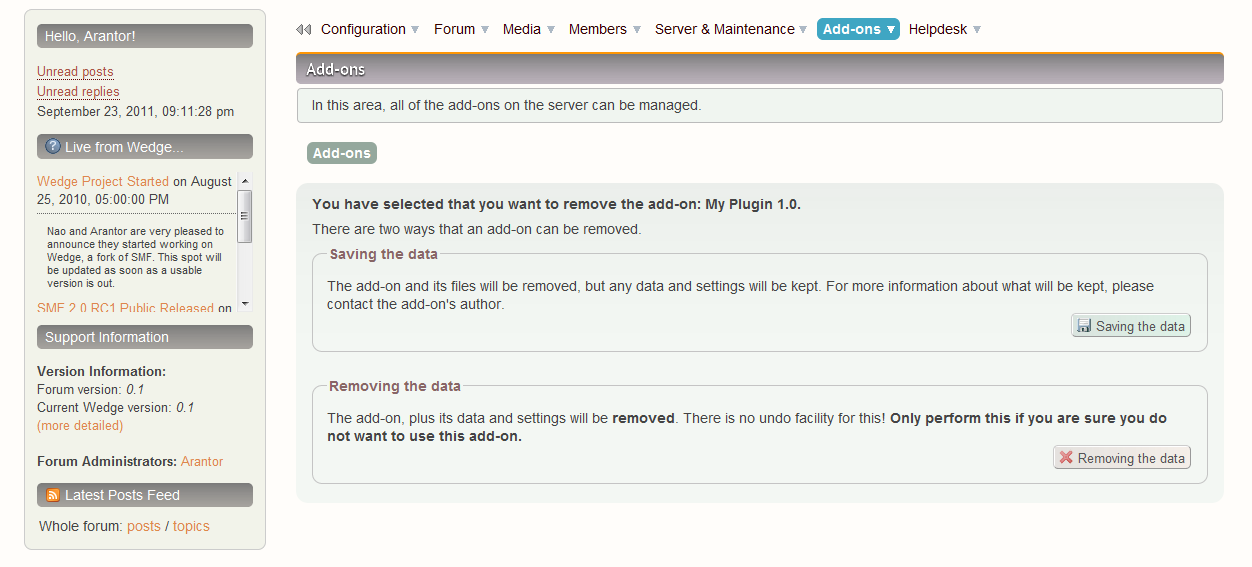Open the Unread replies link
1252x567 pixels.
click(x=78, y=92)
